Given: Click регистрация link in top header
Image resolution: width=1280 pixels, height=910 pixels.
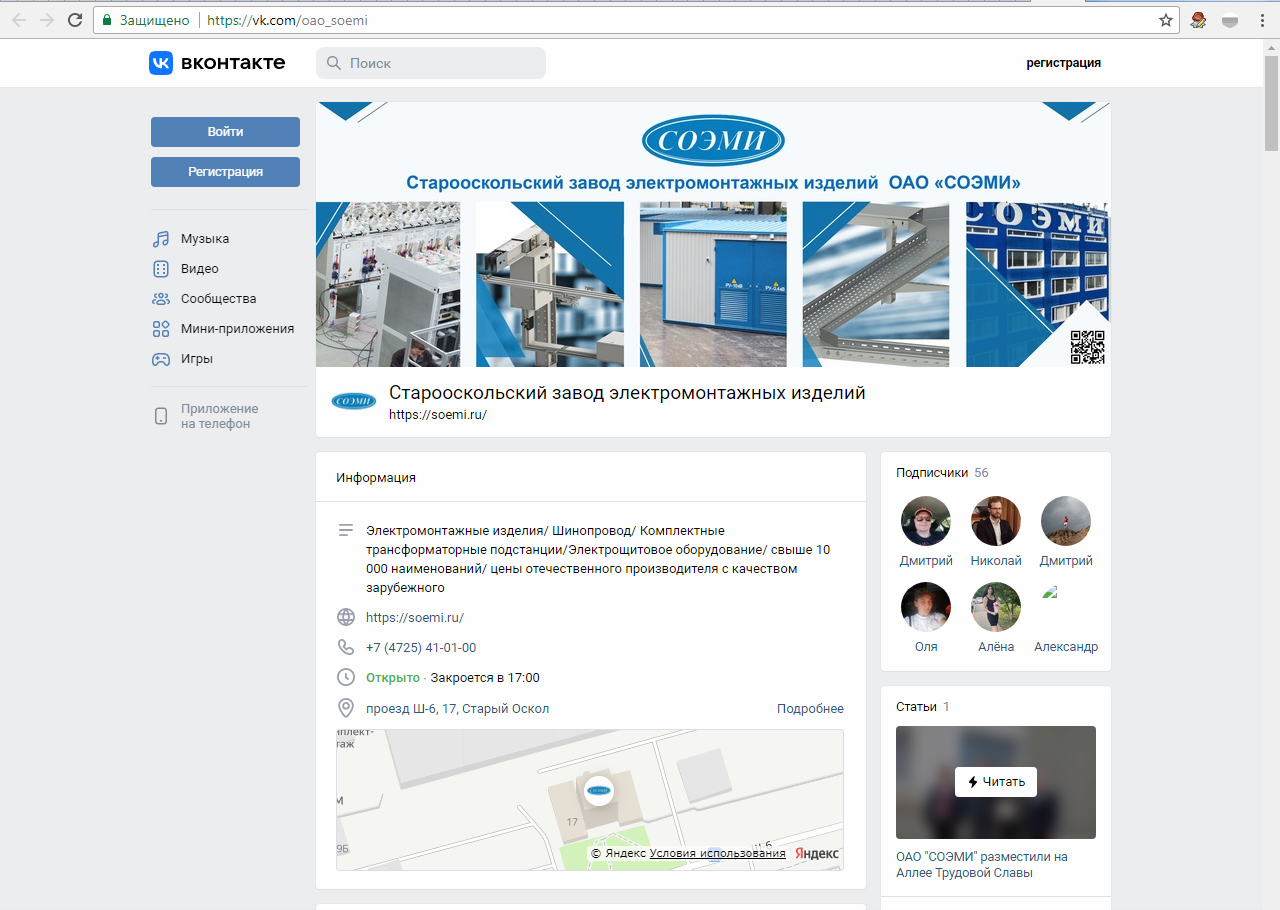Looking at the screenshot, I should [1063, 63].
